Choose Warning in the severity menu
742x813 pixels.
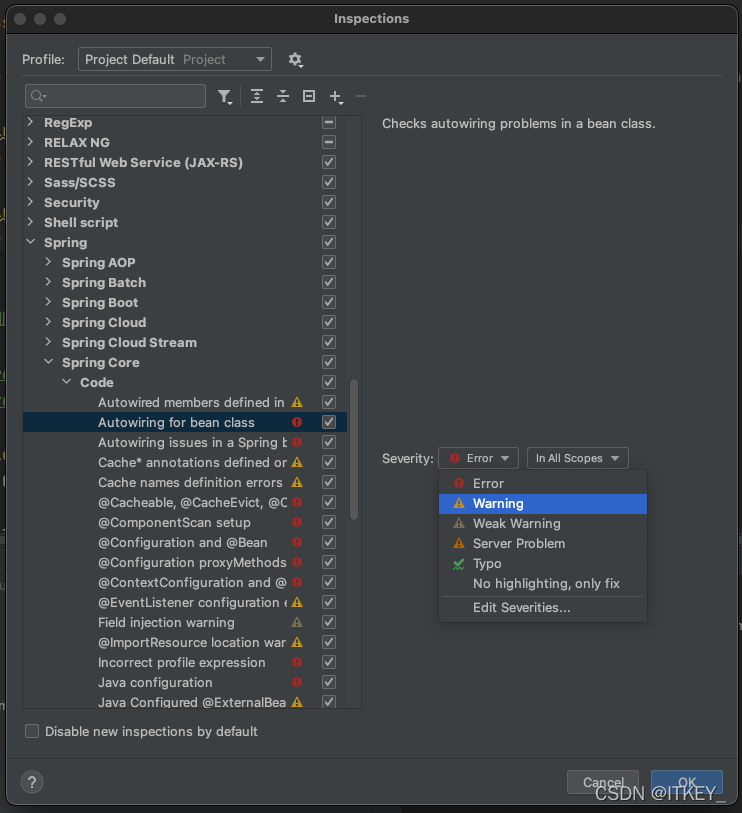tap(543, 504)
